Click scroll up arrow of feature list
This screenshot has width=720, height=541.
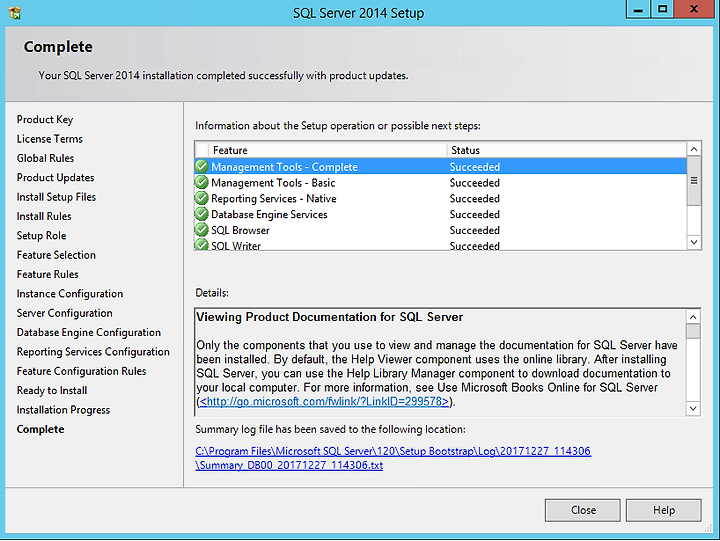(694, 149)
